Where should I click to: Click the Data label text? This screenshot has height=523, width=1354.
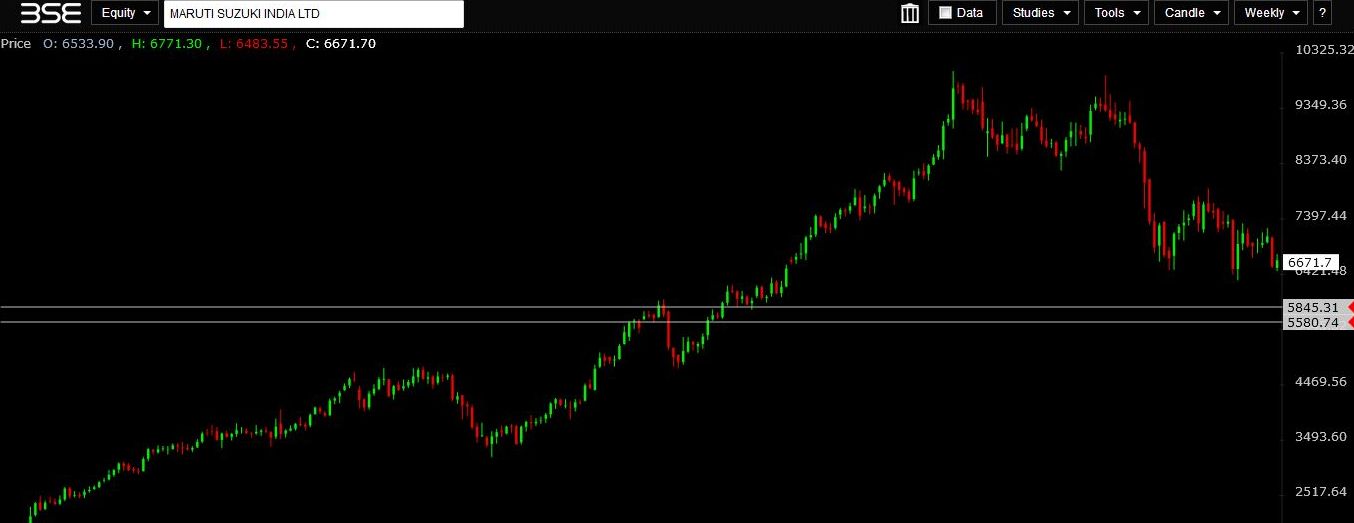coord(969,13)
